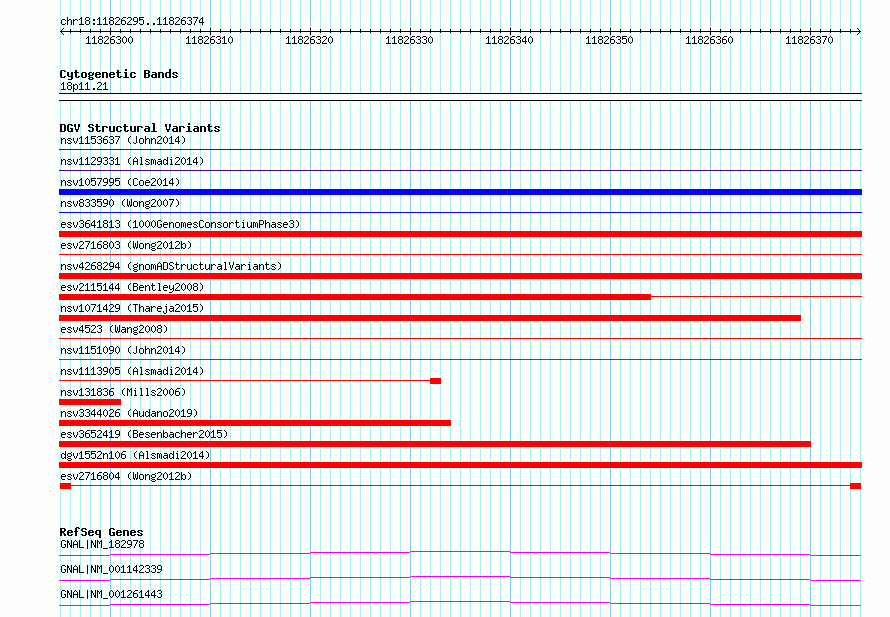Click the red nsv4268294 variant bar
This screenshot has height=617, width=890.
pos(460,276)
